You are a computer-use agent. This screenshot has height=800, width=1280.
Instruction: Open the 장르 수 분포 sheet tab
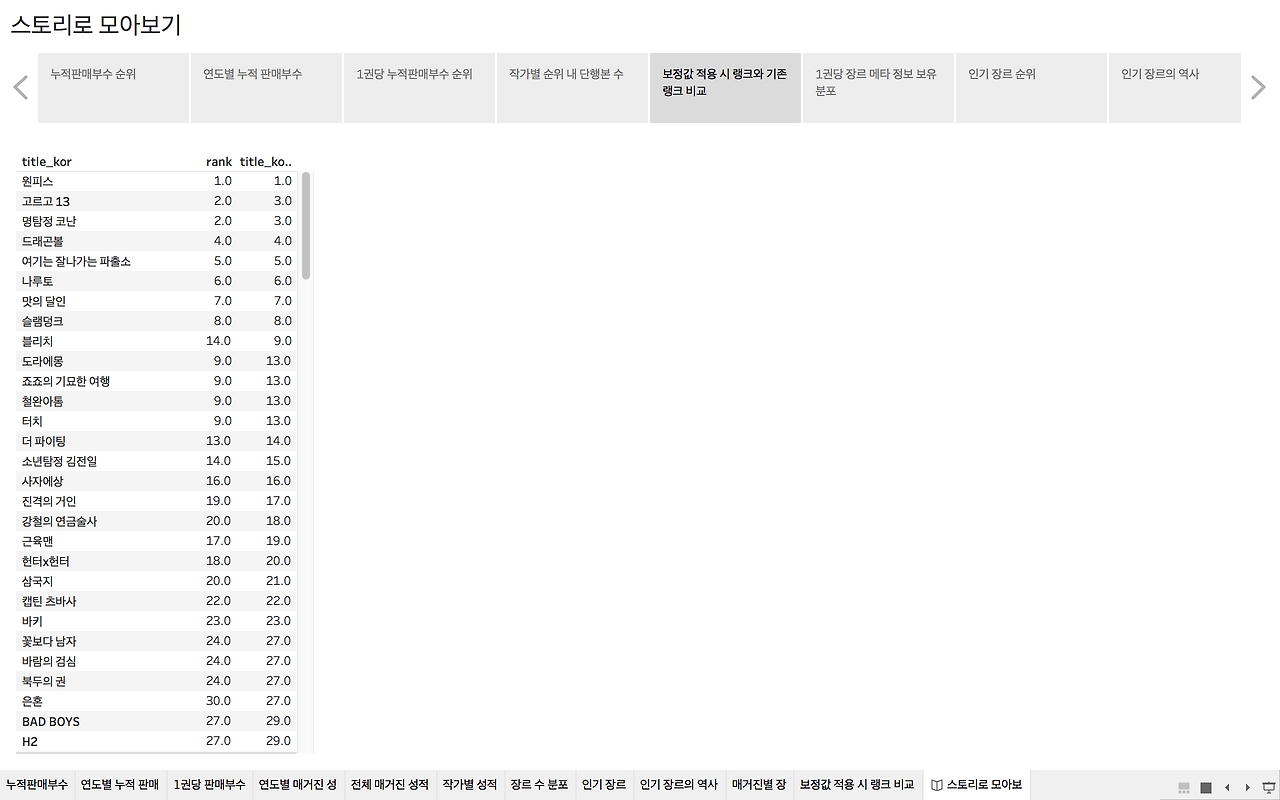pyautogui.click(x=539, y=785)
